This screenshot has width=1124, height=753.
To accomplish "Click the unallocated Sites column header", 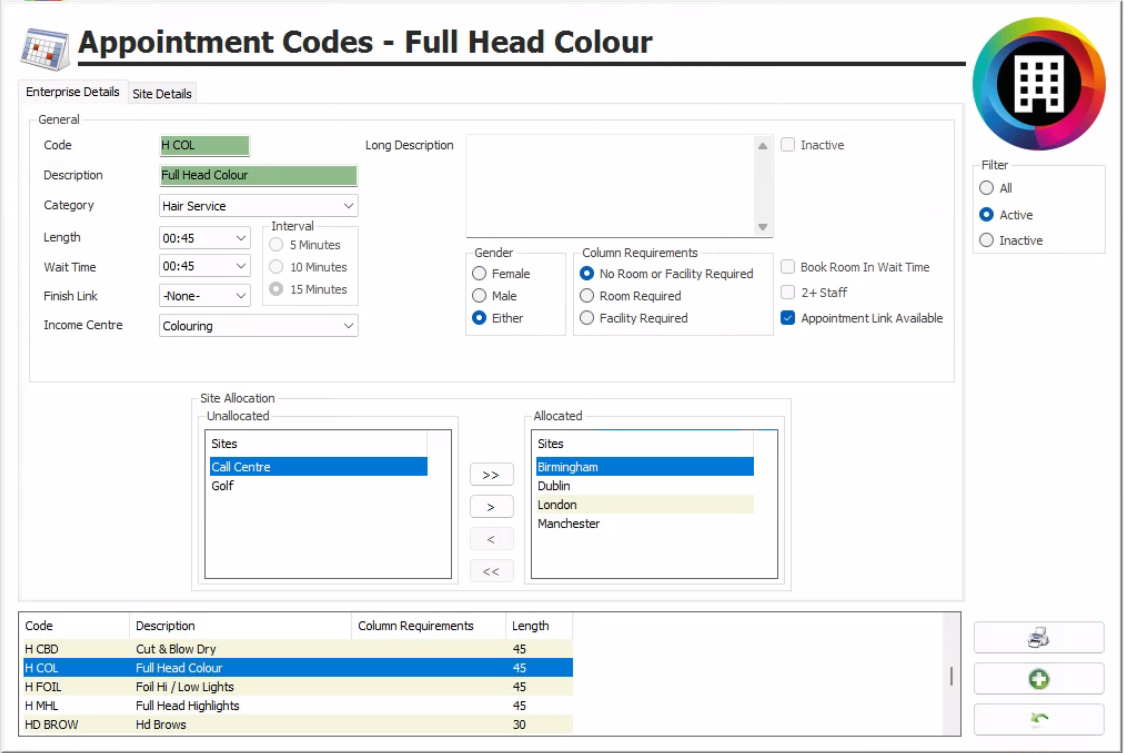I will [x=316, y=444].
